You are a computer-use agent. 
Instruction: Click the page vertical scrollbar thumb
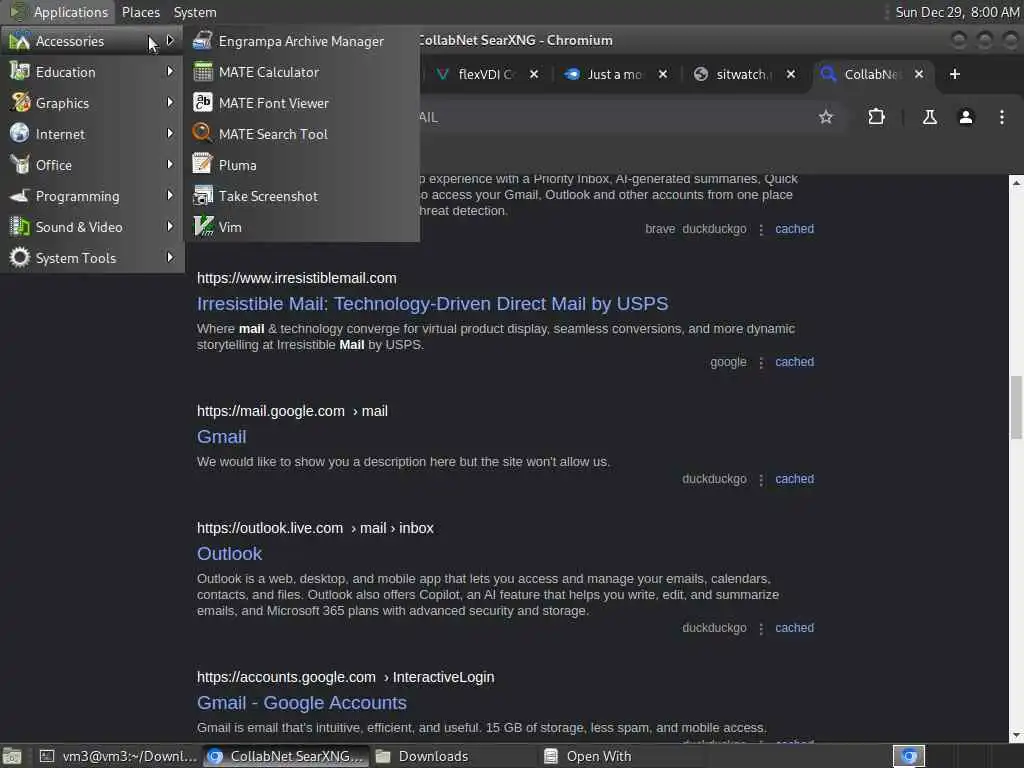pos(1016,408)
